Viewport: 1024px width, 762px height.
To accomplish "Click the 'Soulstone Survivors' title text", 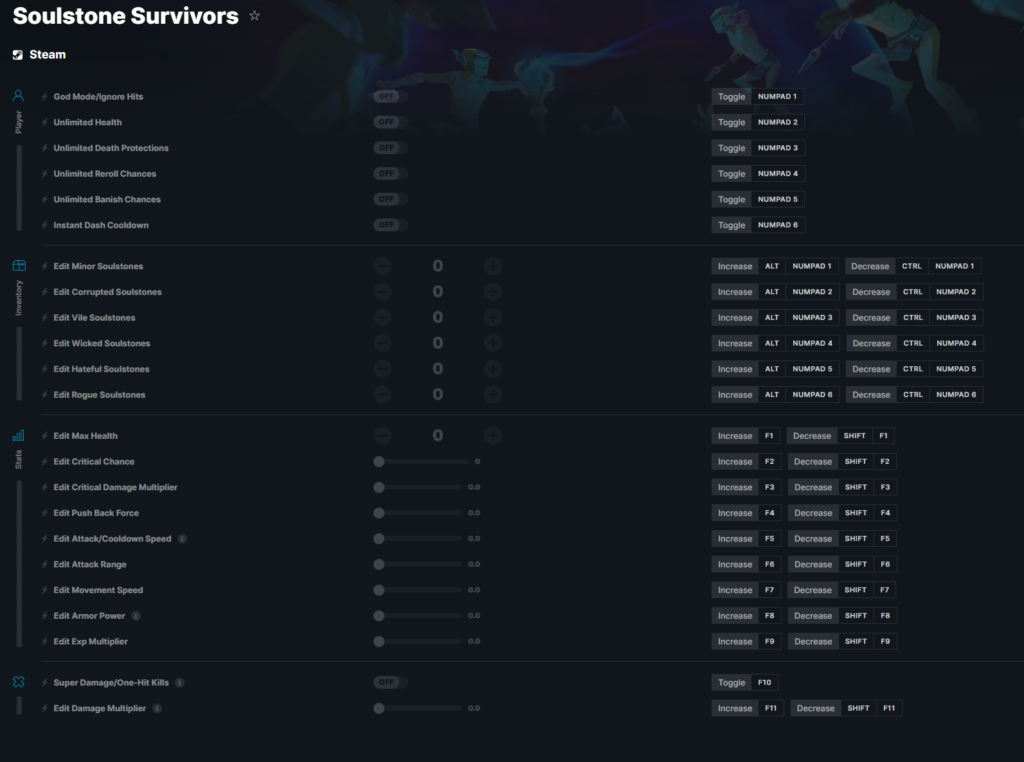I will coord(126,16).
